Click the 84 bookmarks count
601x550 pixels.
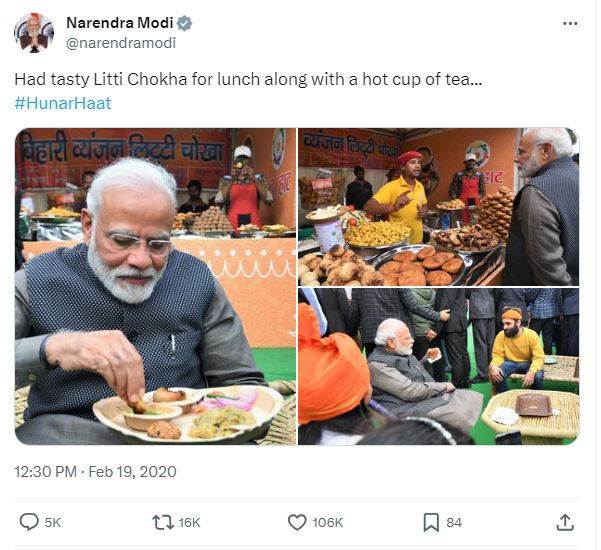[454, 522]
